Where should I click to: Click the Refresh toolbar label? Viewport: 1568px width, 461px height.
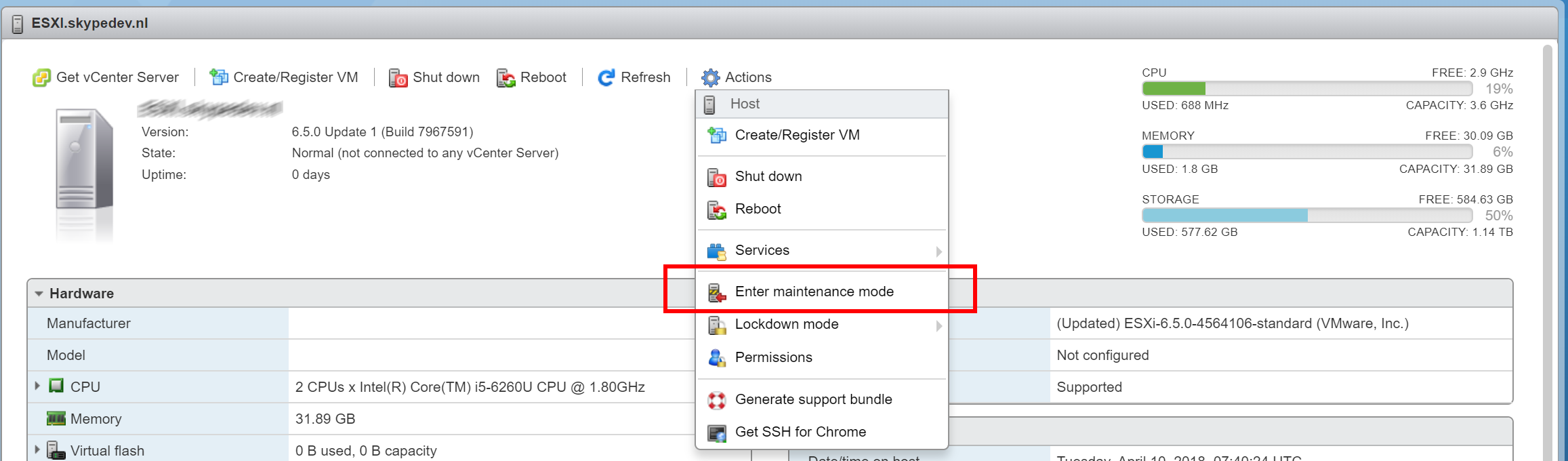click(x=645, y=77)
